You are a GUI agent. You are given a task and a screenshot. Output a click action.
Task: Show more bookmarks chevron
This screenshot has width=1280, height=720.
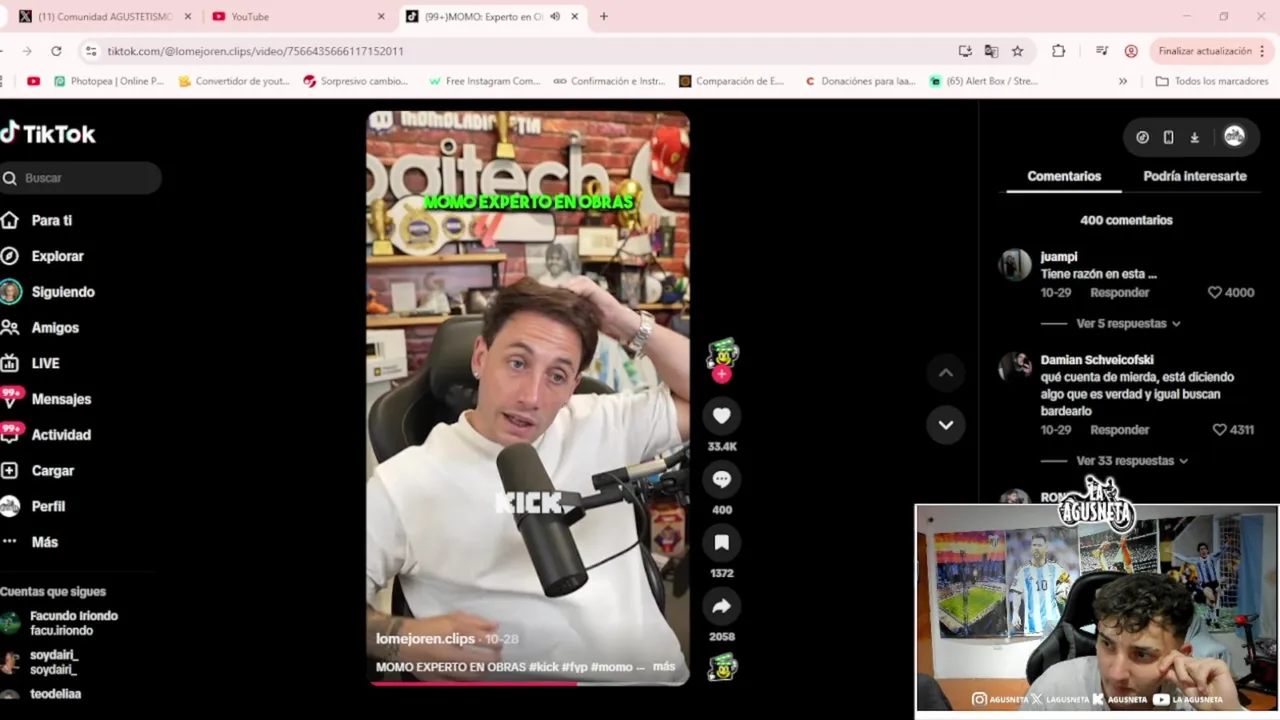(x=1123, y=81)
